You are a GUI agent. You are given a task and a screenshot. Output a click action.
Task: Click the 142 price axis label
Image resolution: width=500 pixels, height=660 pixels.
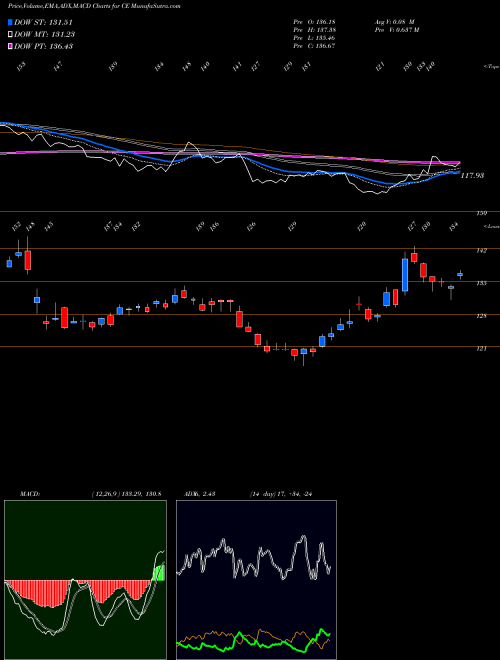click(x=481, y=251)
